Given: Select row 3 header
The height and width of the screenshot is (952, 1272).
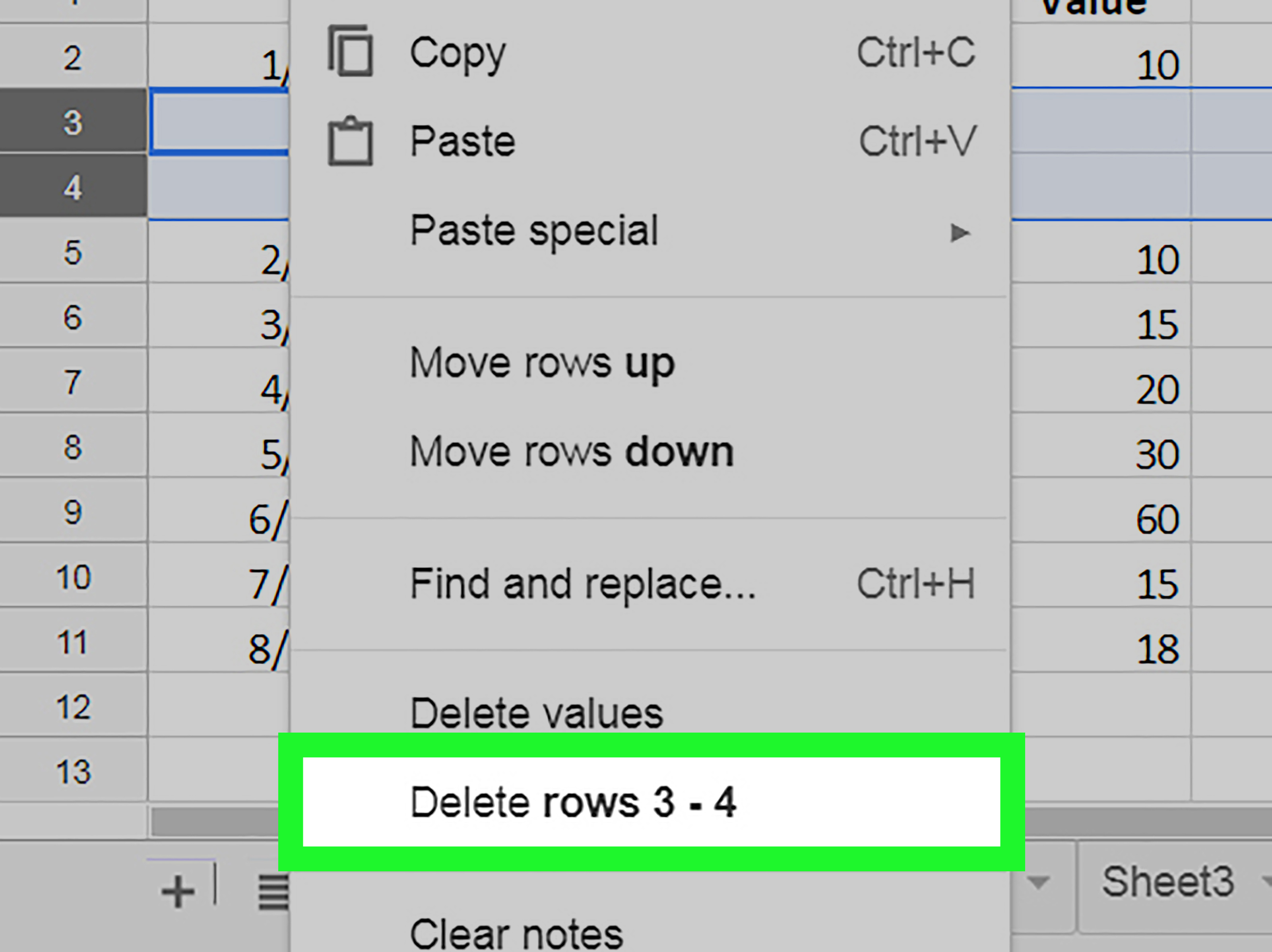Looking at the screenshot, I should [73, 122].
